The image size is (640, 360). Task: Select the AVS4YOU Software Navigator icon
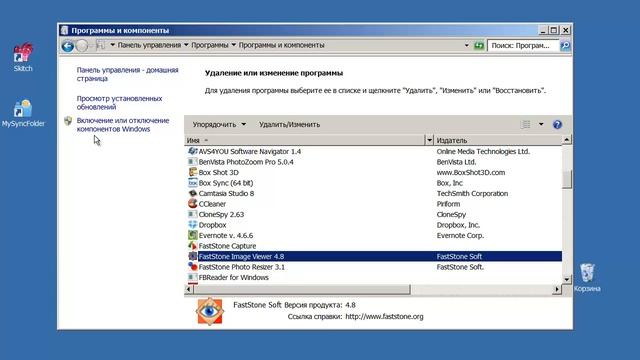193,151
